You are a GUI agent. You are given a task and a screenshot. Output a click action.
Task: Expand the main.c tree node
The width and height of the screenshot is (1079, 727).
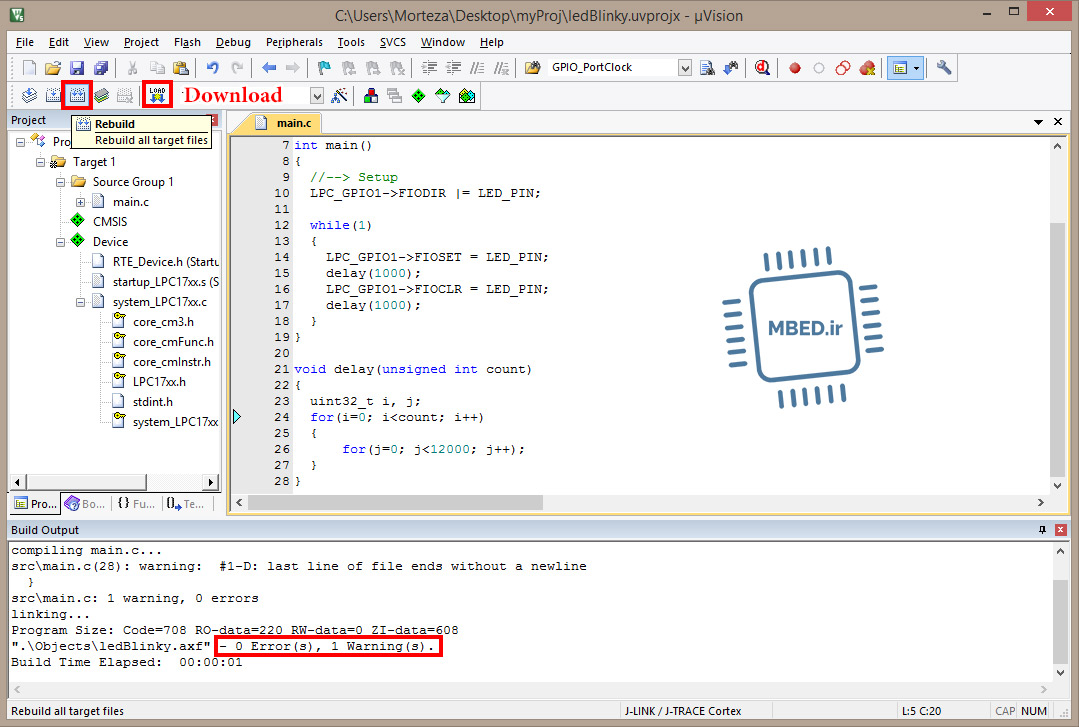81,202
